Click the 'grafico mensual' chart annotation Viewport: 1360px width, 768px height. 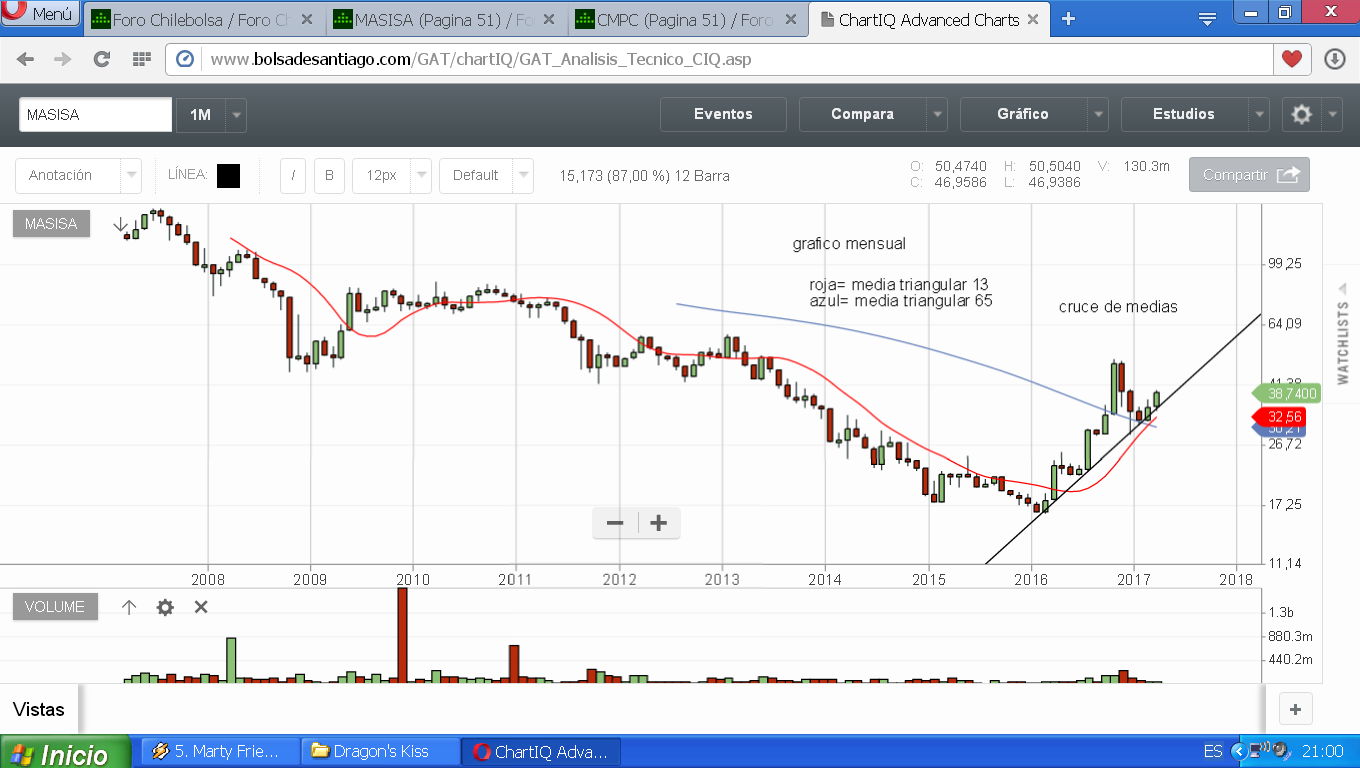849,244
